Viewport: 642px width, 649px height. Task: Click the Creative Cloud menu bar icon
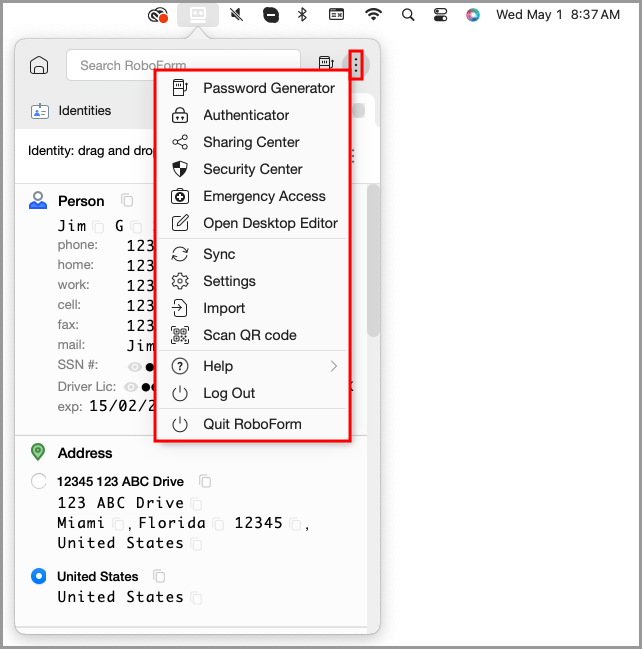[x=158, y=15]
